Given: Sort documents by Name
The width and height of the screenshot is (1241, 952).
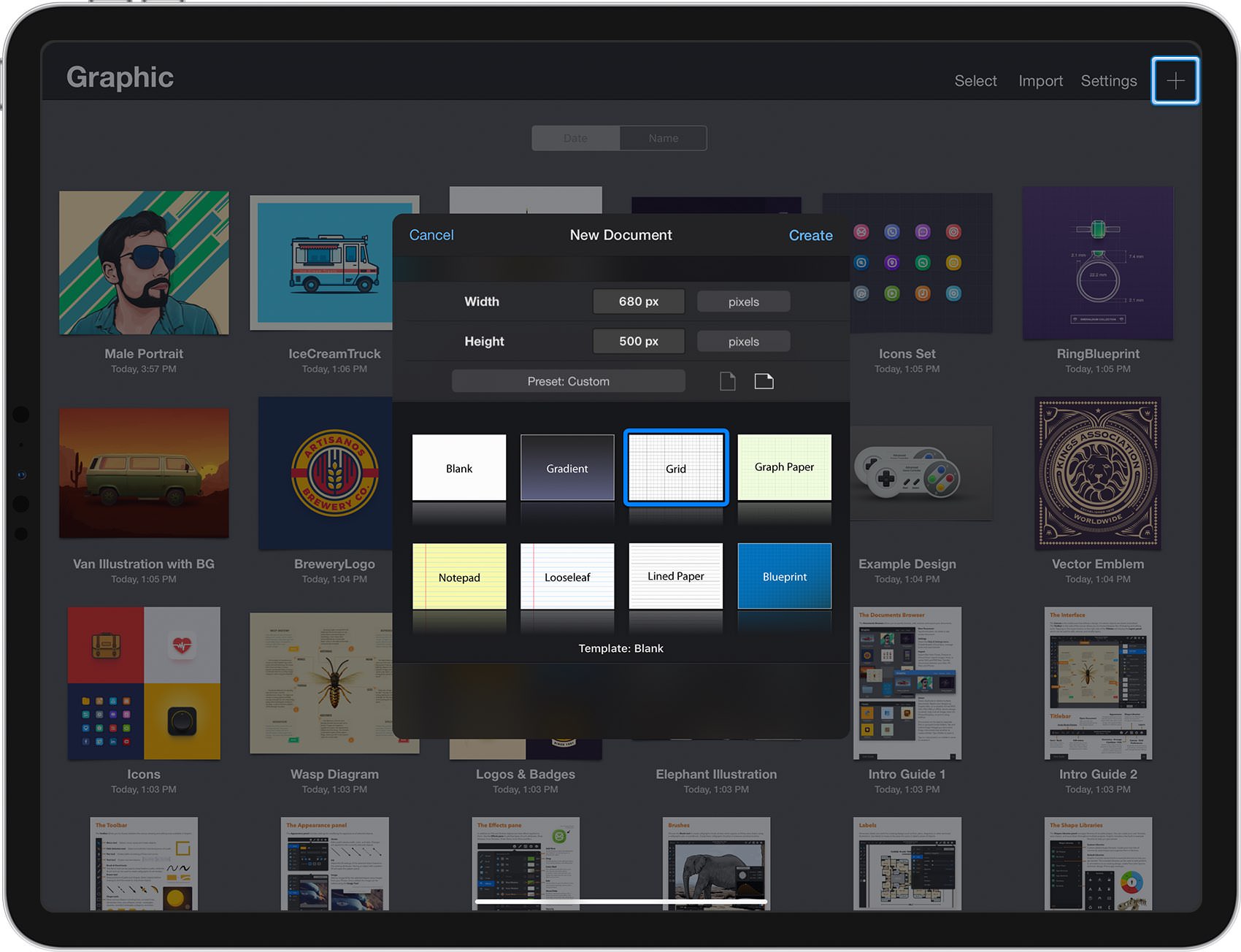Looking at the screenshot, I should point(664,138).
